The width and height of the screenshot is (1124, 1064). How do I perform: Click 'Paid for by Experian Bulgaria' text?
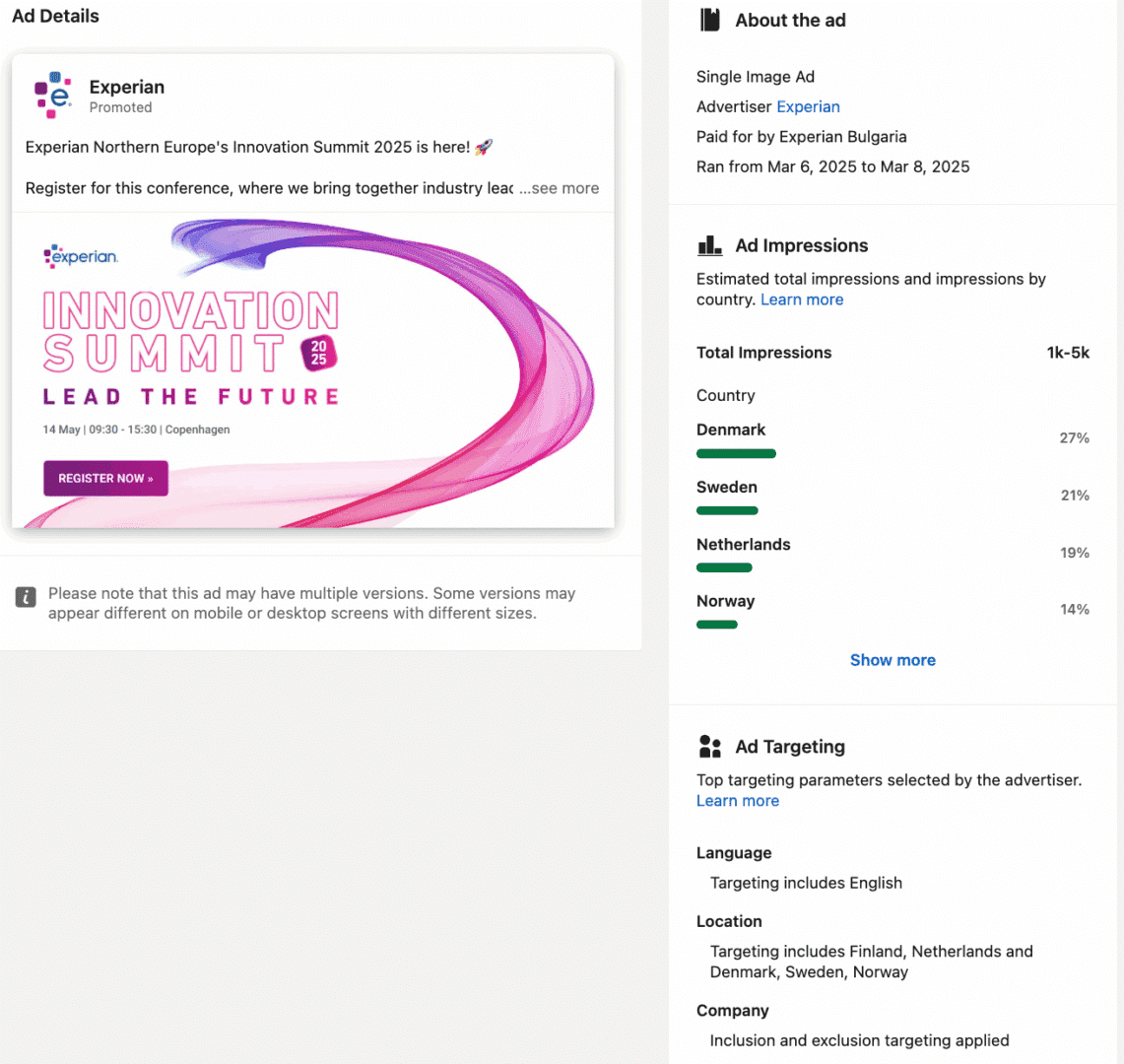tap(802, 137)
